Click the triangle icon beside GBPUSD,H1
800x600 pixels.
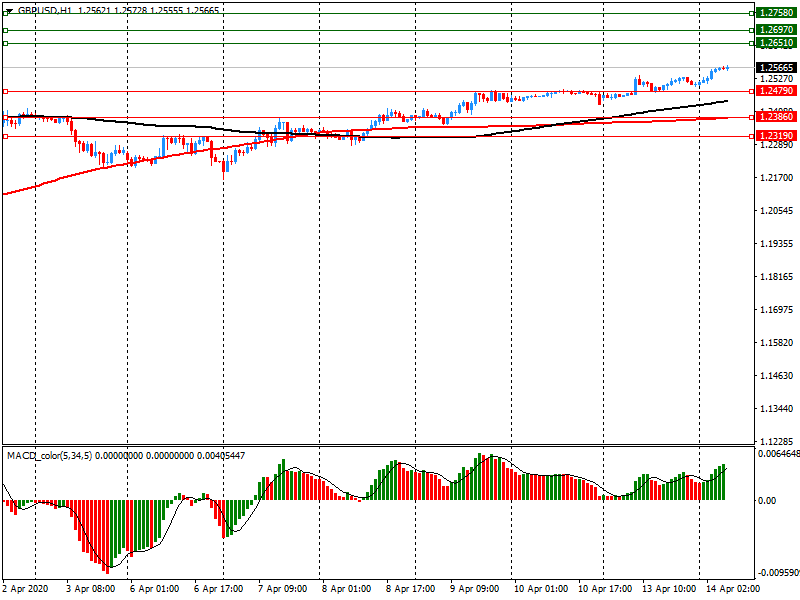coord(9,9)
